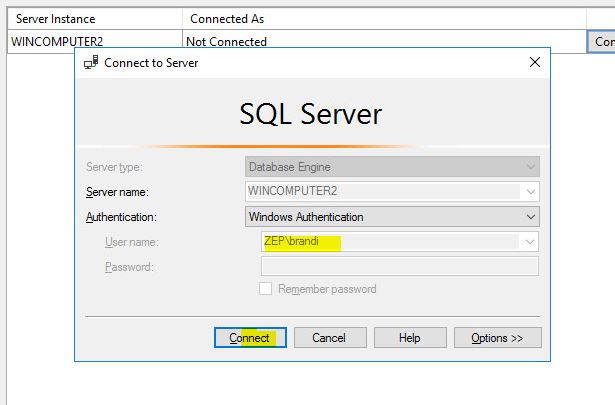Click the Connect to Server dialog icon
Screen dimensions: 615x405
pos(92,63)
